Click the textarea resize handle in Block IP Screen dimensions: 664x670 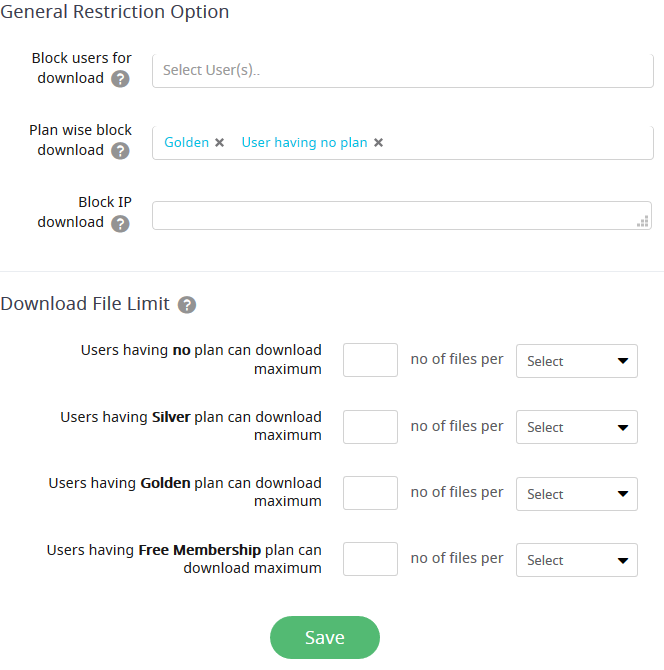(643, 221)
